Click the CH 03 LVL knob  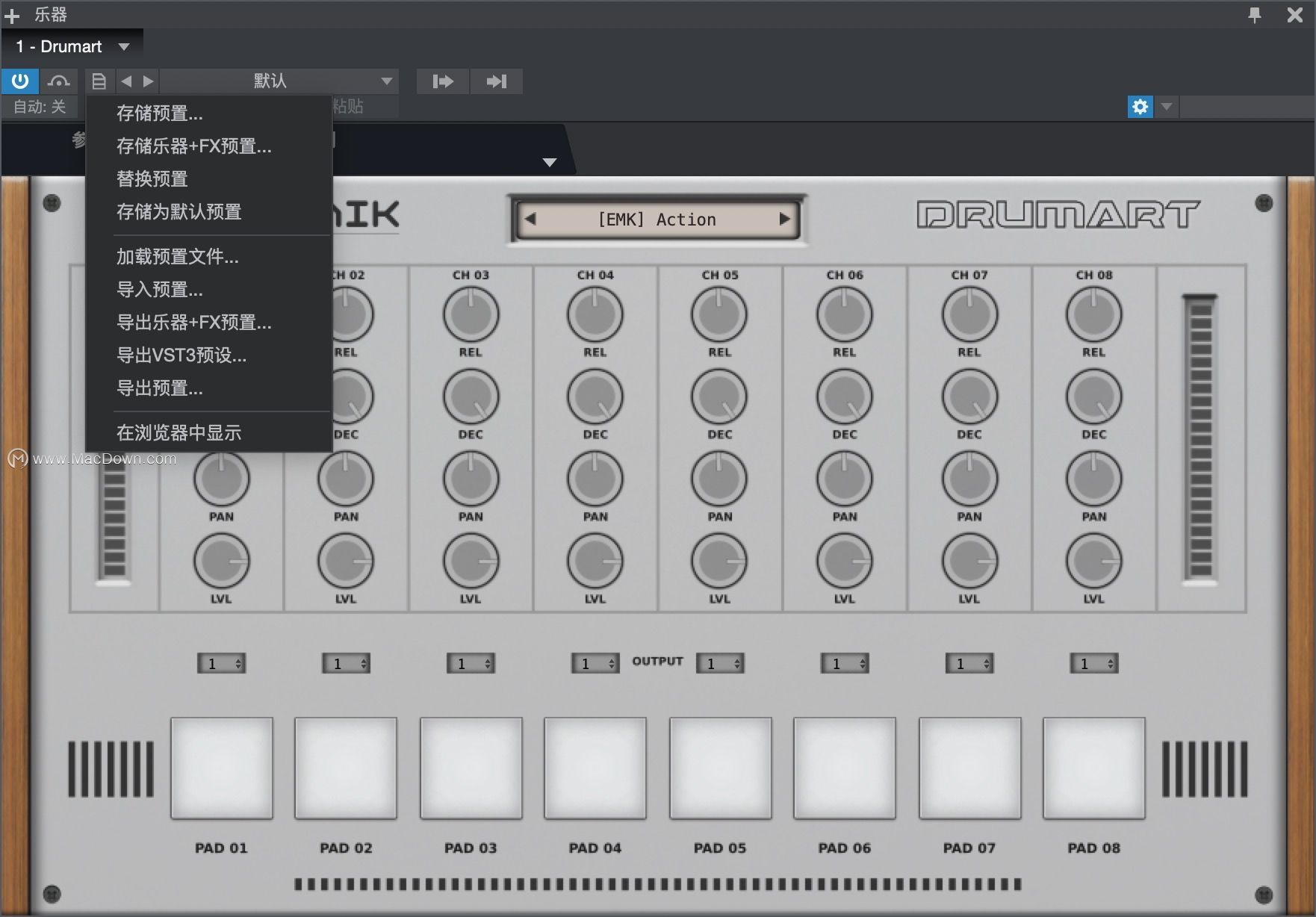(471, 561)
